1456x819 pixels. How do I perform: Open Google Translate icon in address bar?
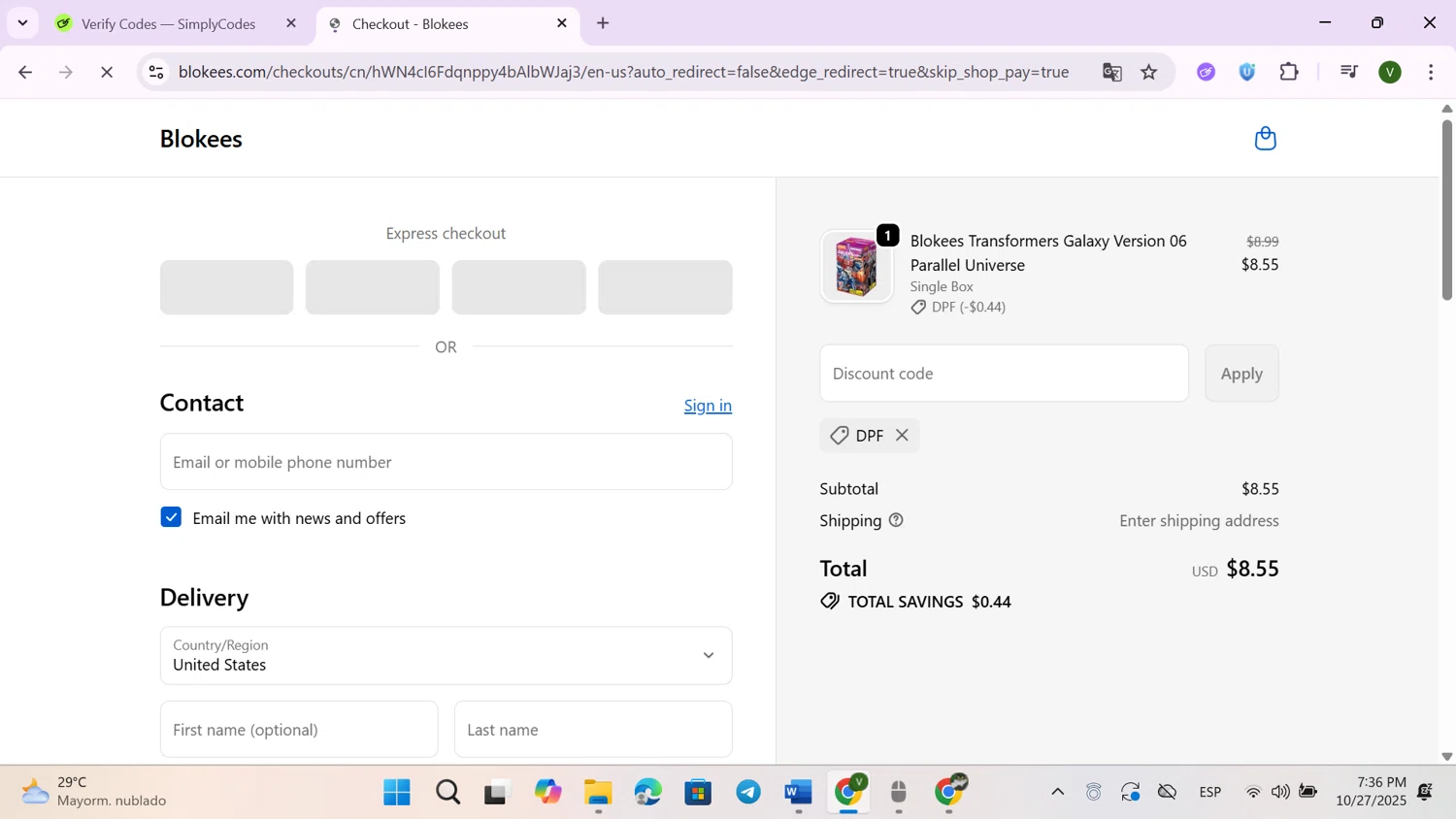click(1112, 72)
